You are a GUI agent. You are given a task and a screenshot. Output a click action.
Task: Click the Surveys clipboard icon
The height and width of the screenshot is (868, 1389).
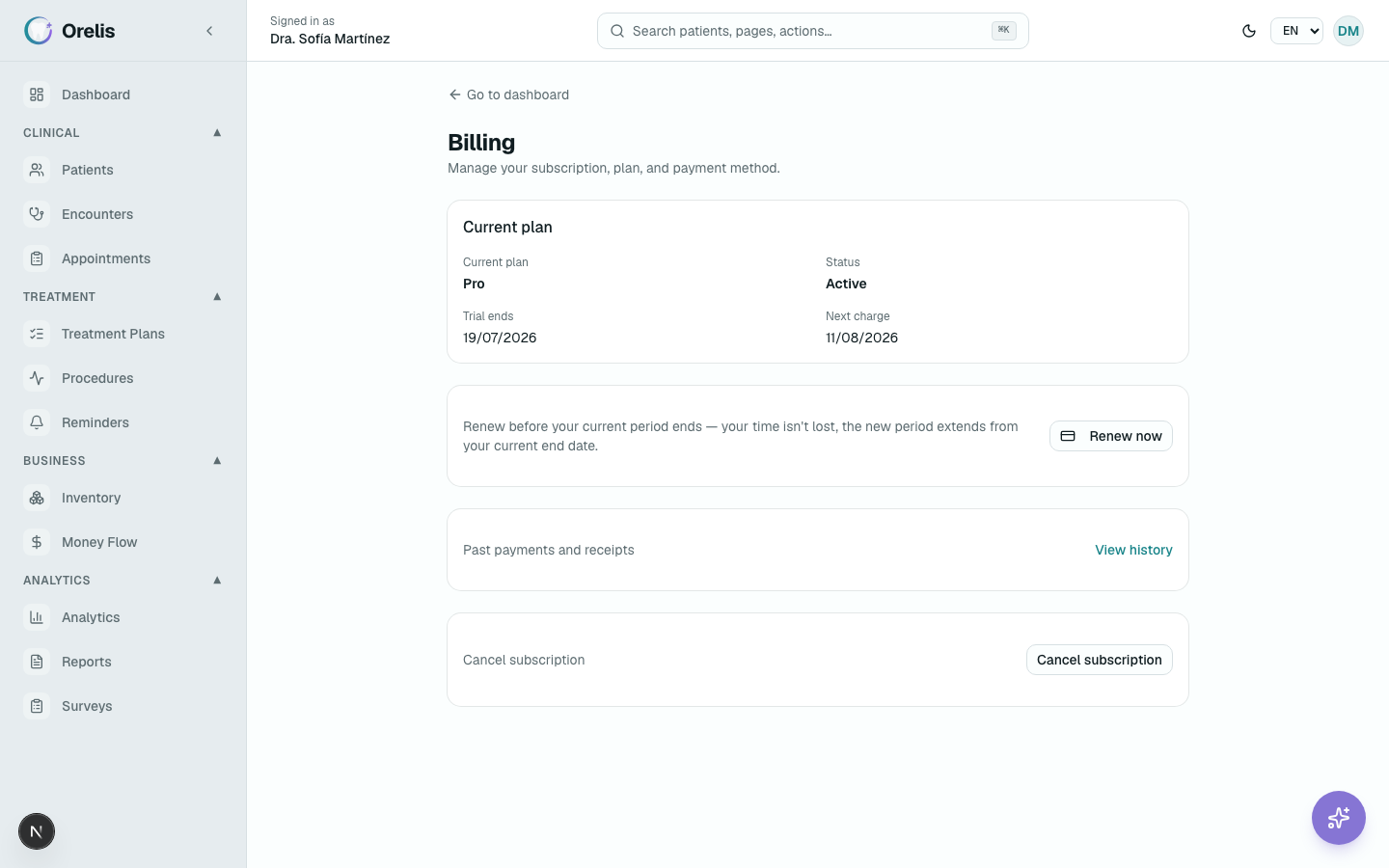[x=37, y=706]
